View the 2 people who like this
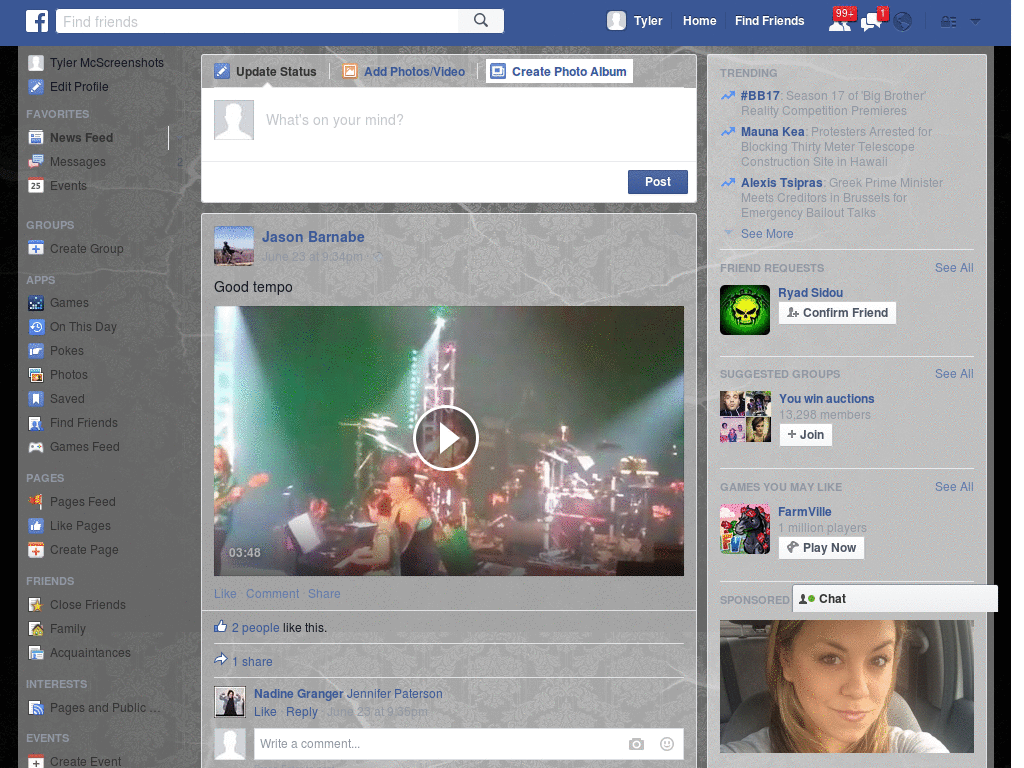Screen dimensions: 1024x768 255,628
